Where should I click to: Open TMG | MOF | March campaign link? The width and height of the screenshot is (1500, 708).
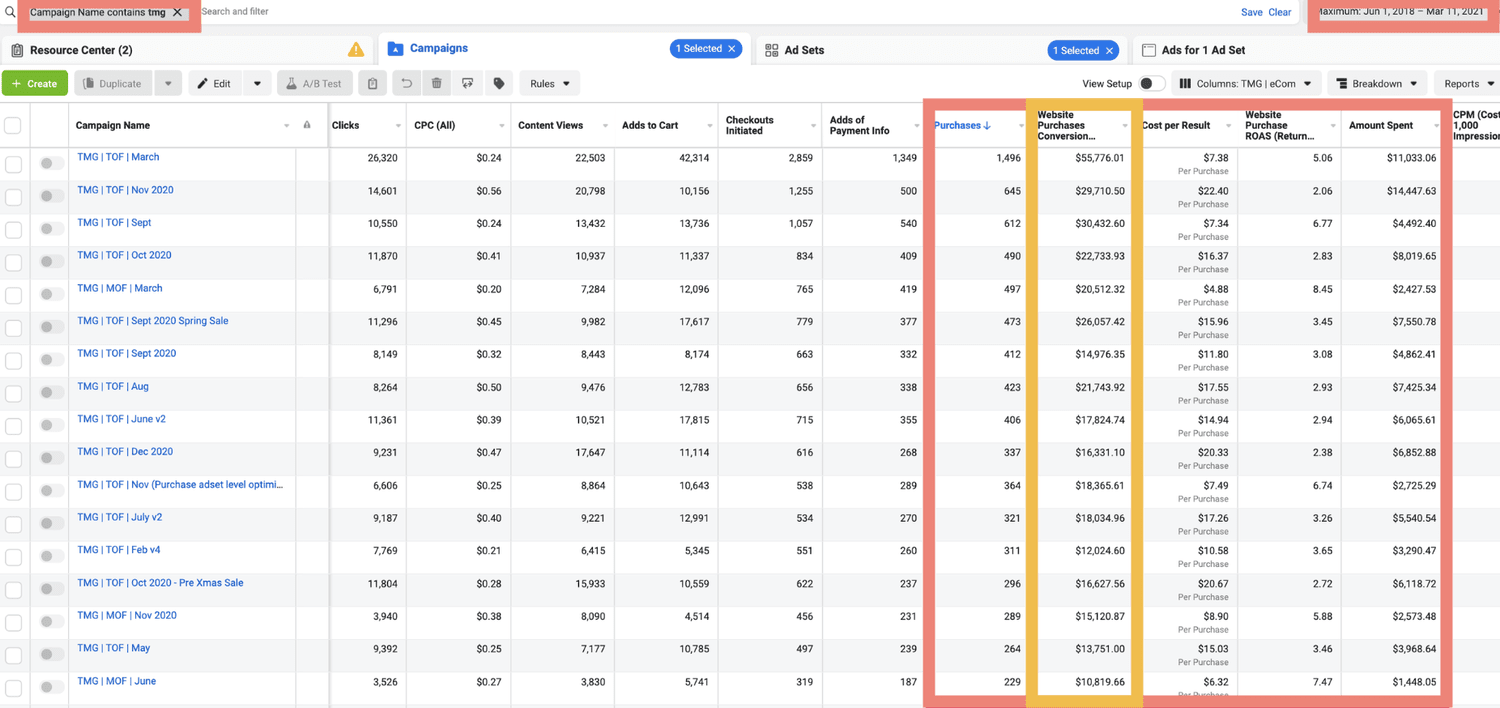point(120,288)
